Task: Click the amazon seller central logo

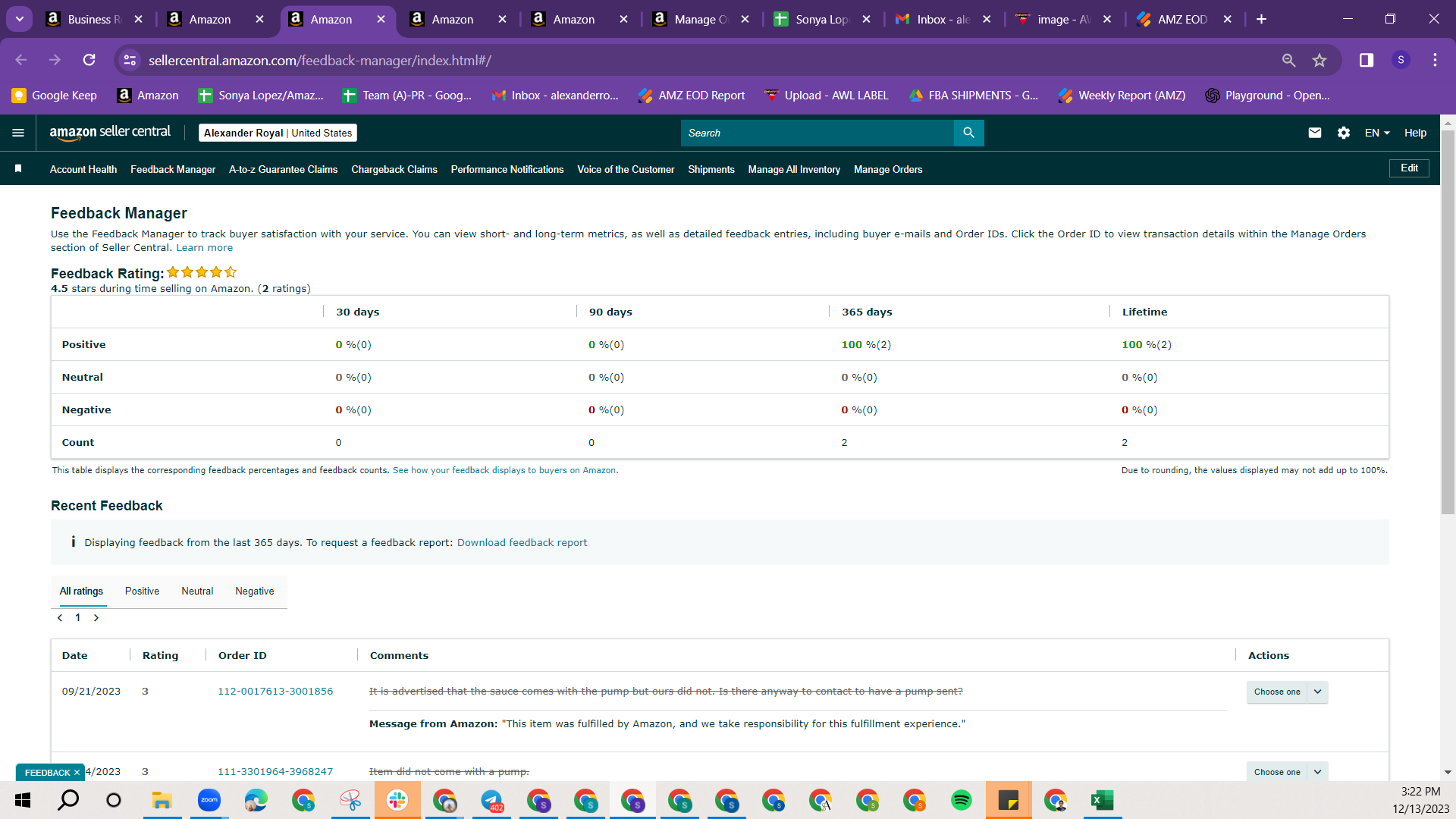Action: [110, 133]
